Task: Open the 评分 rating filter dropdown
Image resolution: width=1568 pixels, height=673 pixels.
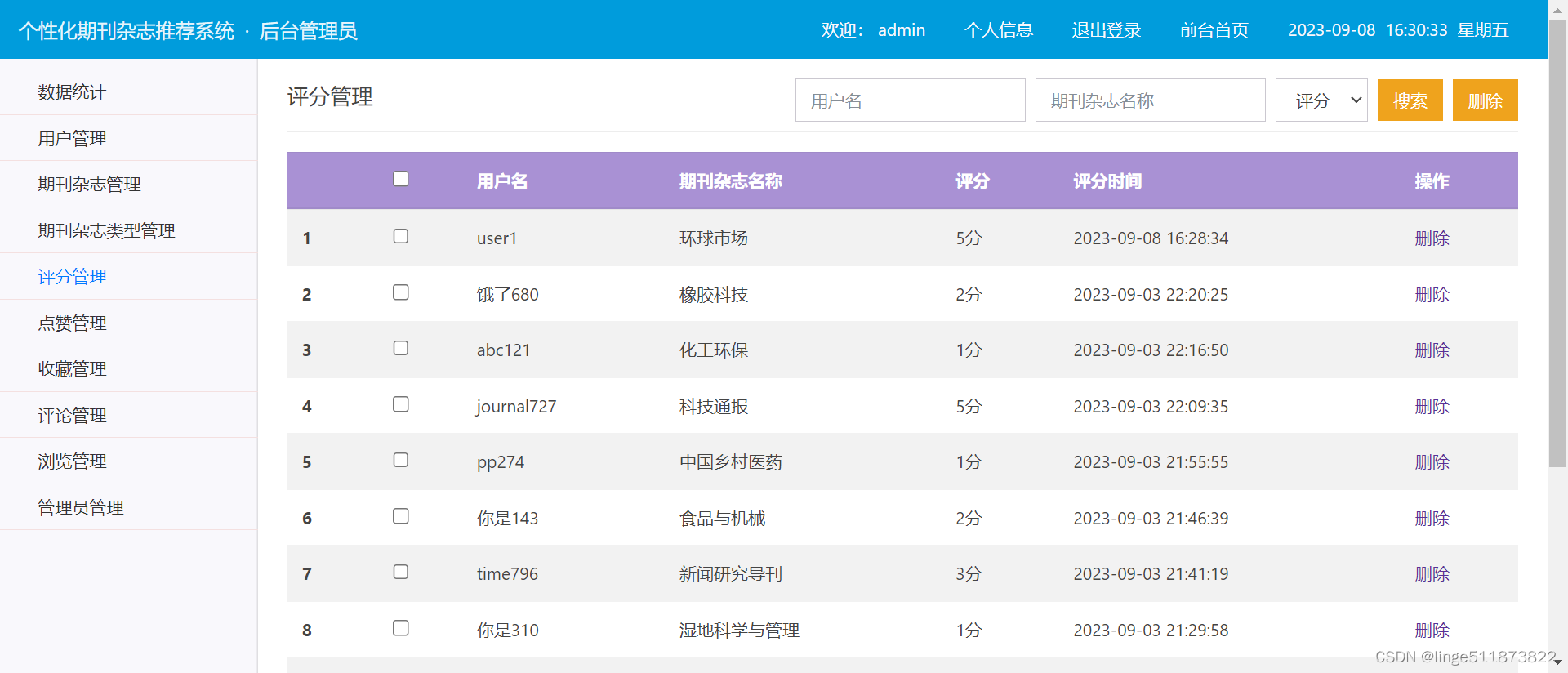Action: tap(1321, 100)
